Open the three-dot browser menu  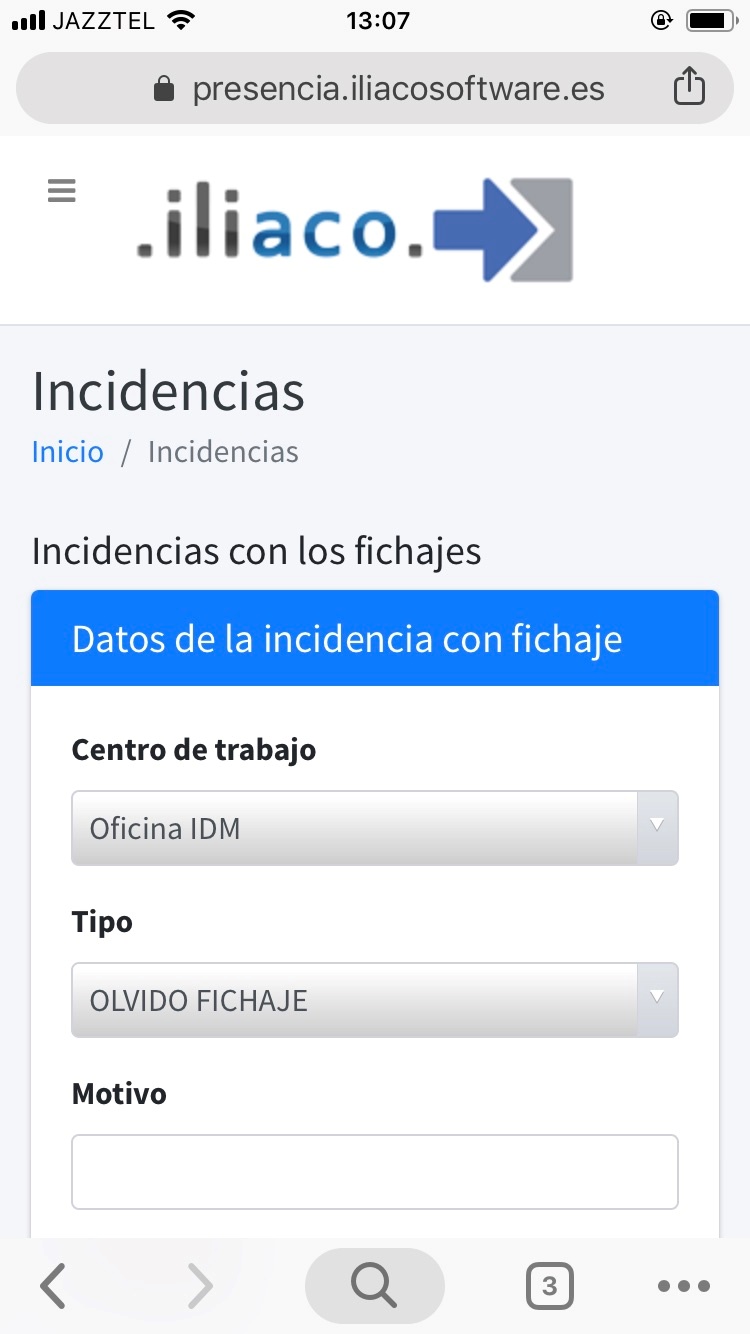click(684, 1286)
